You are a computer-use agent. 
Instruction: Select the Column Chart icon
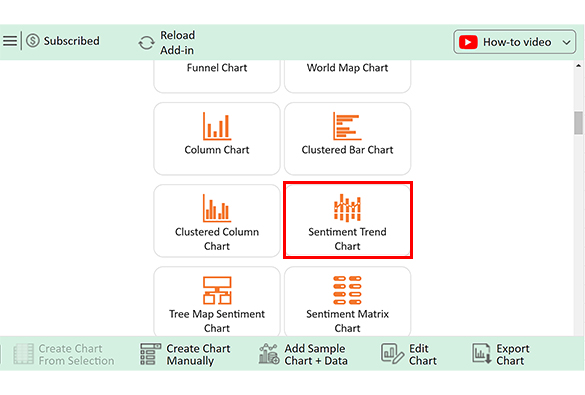217,126
